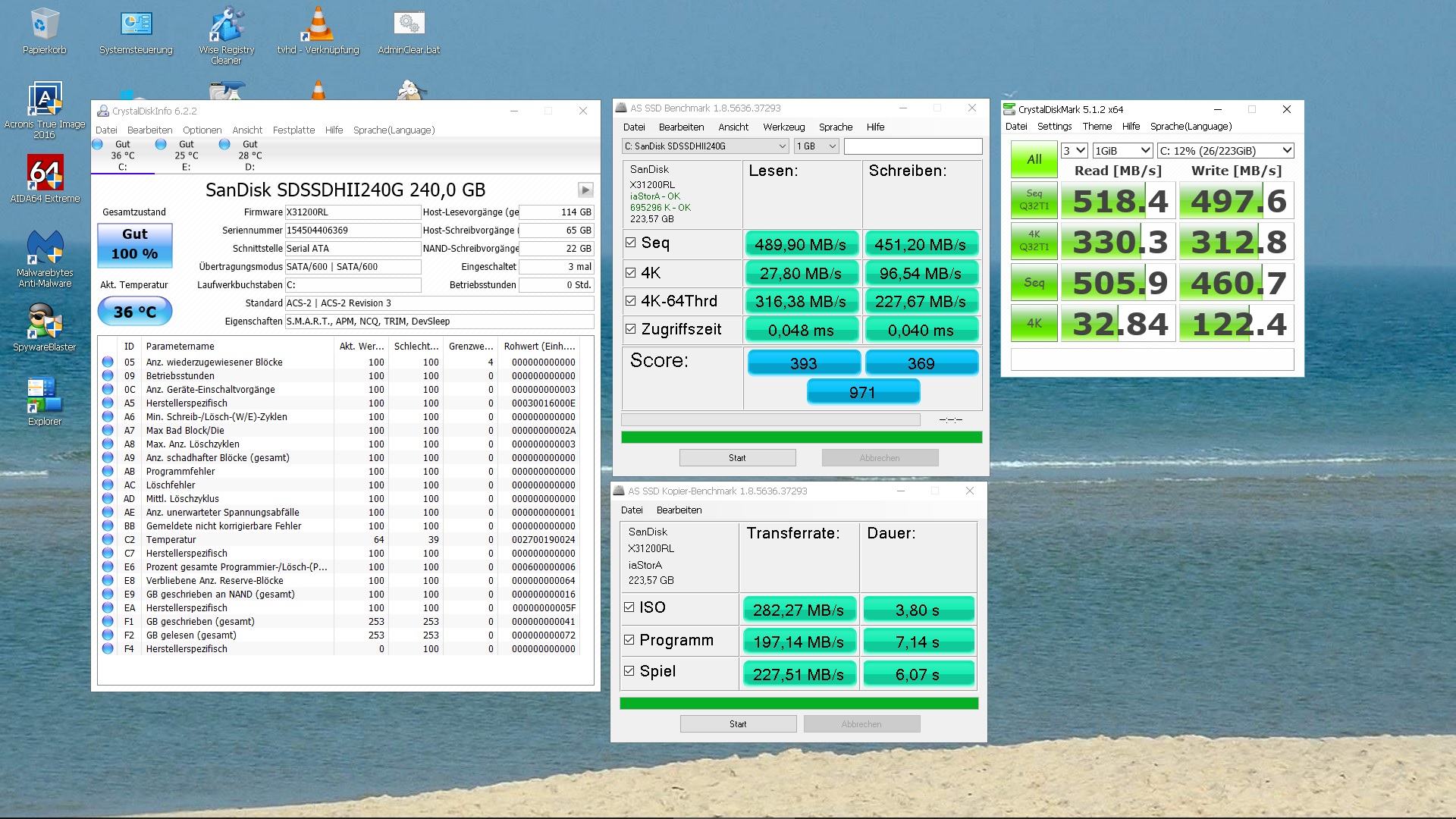This screenshot has height=819, width=1456.
Task: Open the SanDisk drive selector in AS SSD
Action: pyautogui.click(x=705, y=146)
